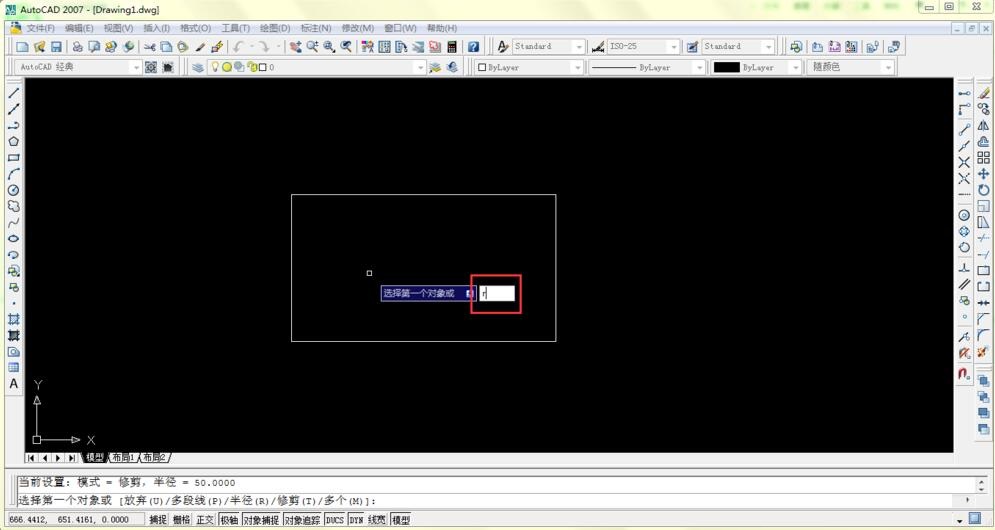
Task: Select the Move tool in modify toolbar
Action: [x=983, y=174]
